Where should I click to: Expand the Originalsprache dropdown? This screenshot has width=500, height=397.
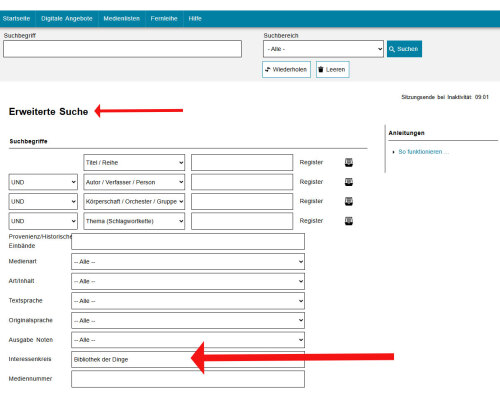tap(188, 320)
